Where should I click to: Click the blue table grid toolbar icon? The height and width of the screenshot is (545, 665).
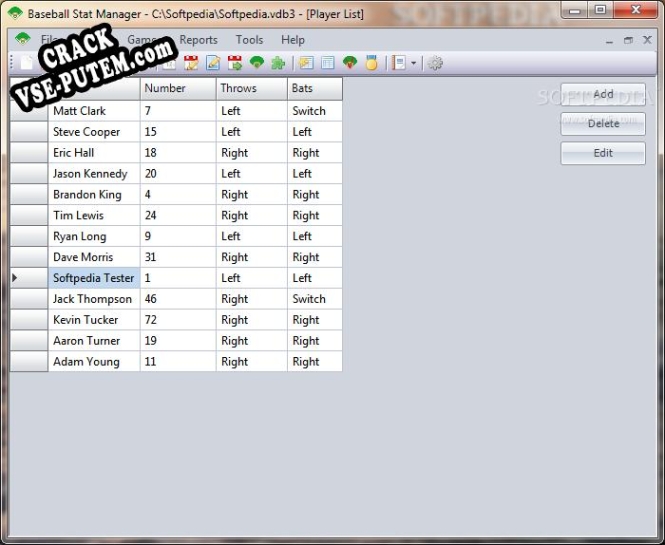(x=328, y=63)
